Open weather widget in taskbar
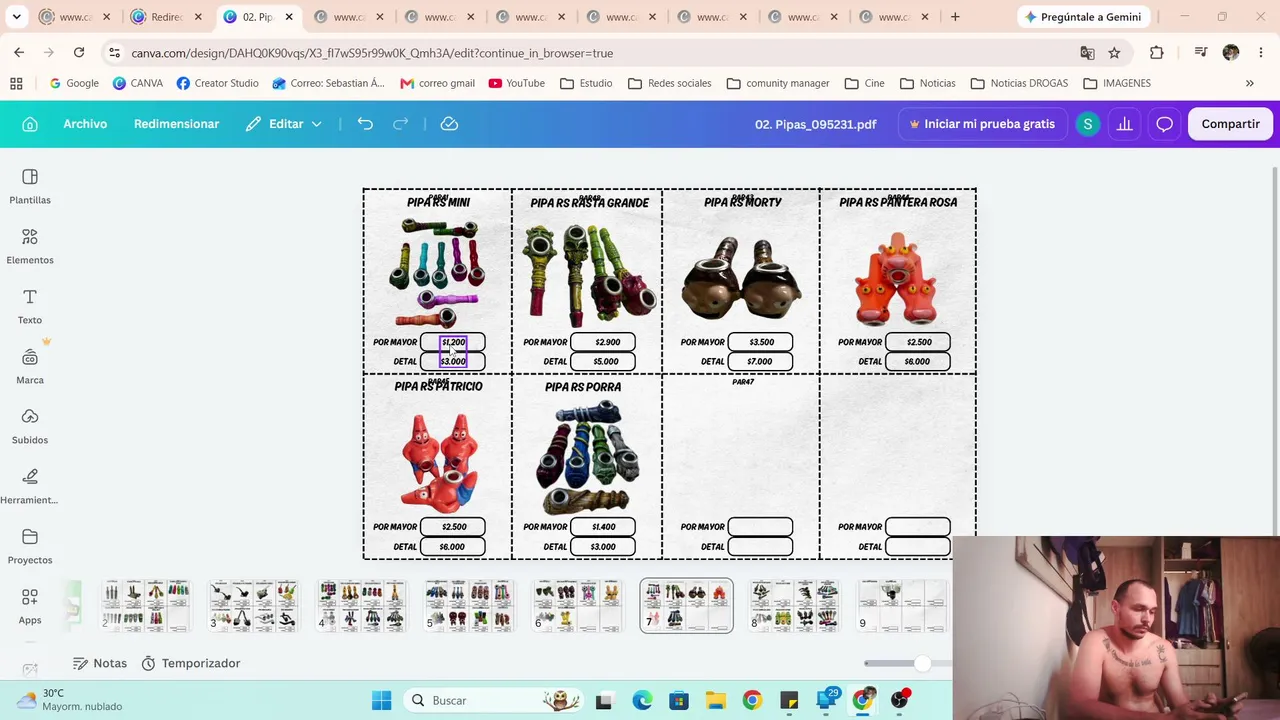1280x720 pixels. point(70,700)
